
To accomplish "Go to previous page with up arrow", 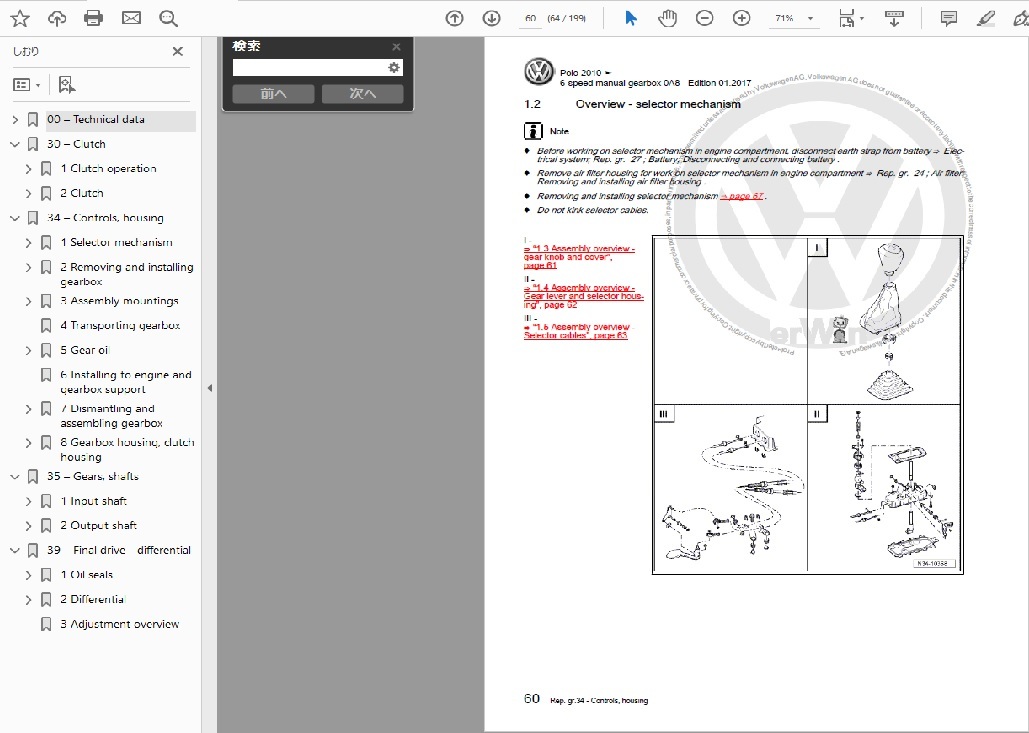I will 454,18.
